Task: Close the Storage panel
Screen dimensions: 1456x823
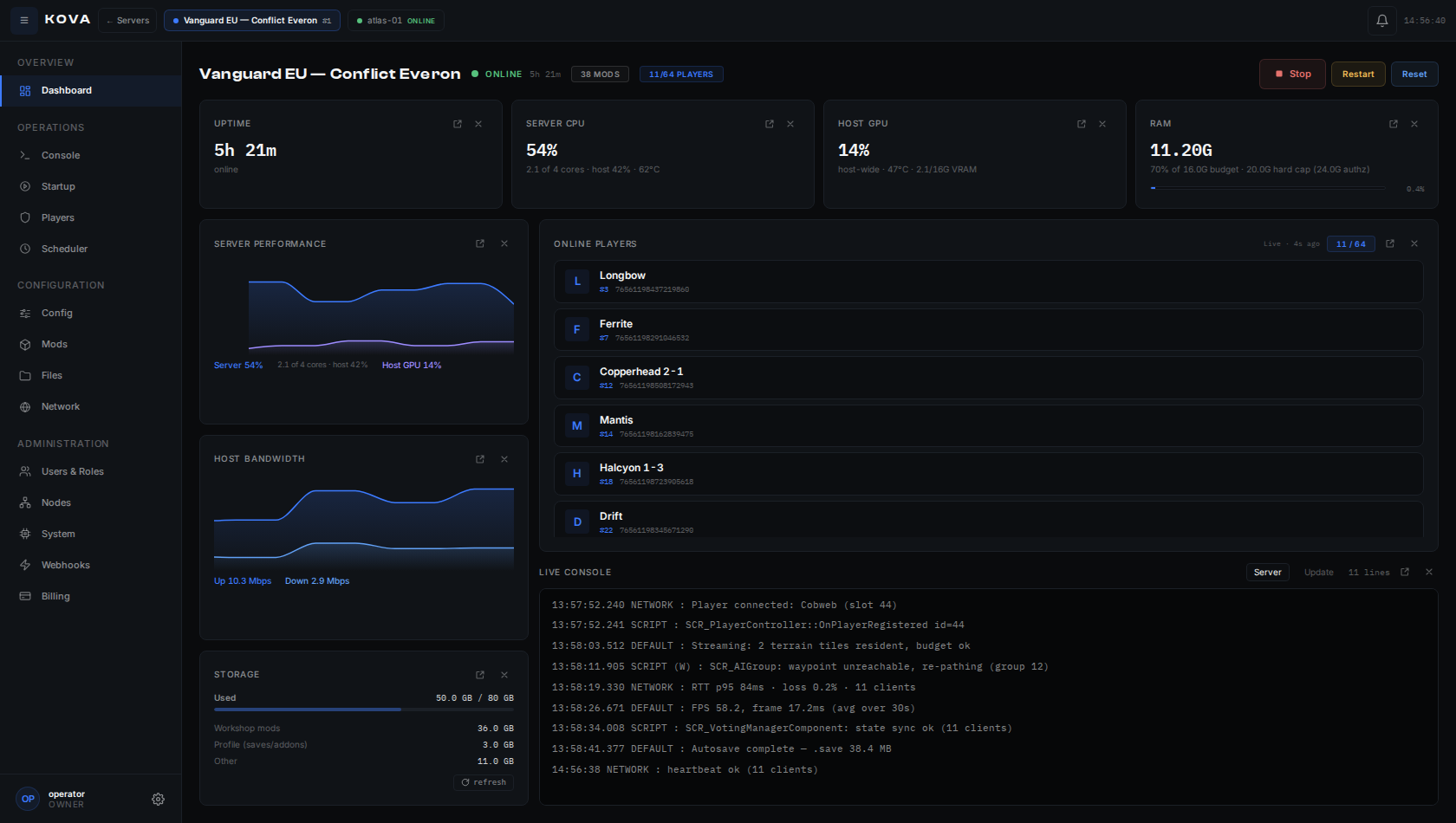Action: pyautogui.click(x=504, y=675)
